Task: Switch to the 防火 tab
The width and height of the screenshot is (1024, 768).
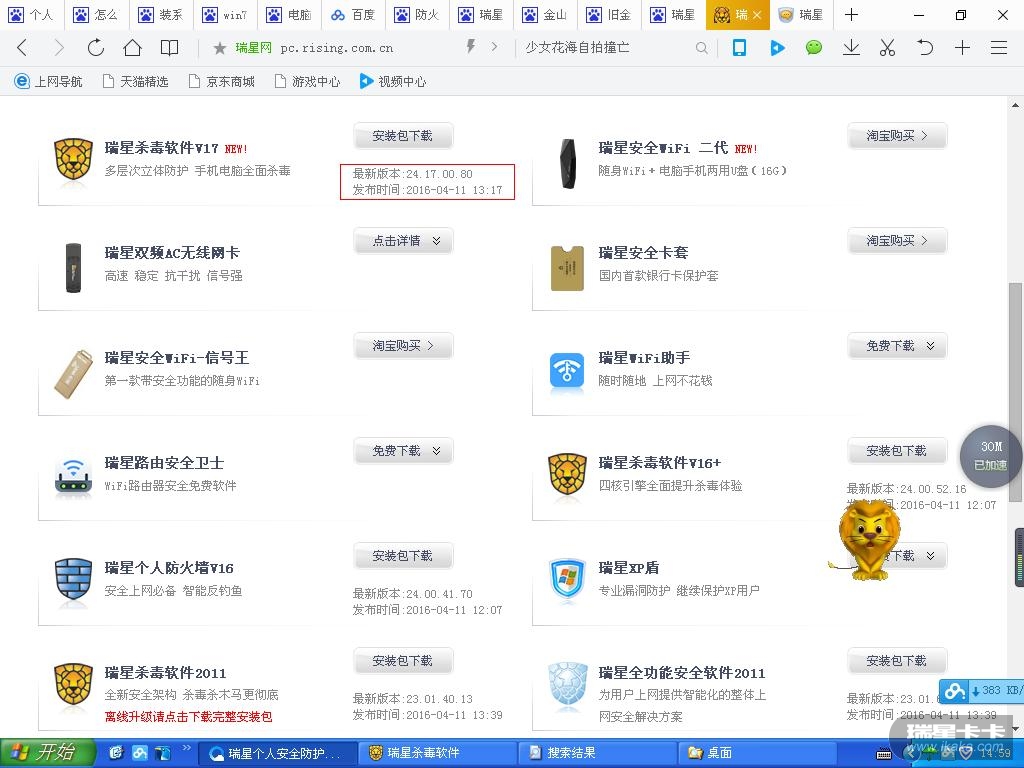Action: (417, 15)
